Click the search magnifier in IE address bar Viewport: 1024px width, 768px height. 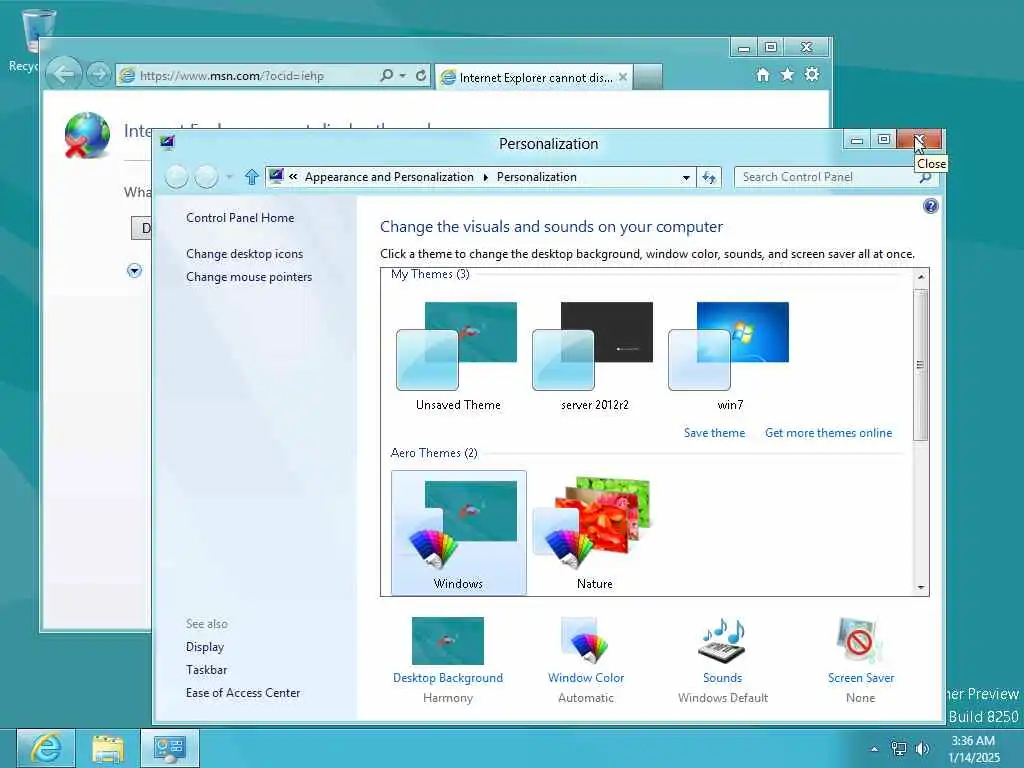[x=387, y=75]
